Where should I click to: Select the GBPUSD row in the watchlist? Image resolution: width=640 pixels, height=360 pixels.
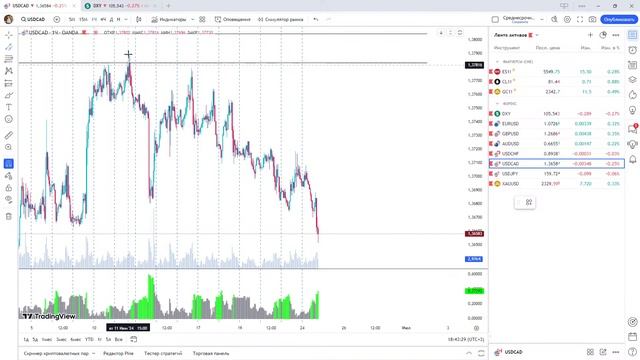click(557, 133)
